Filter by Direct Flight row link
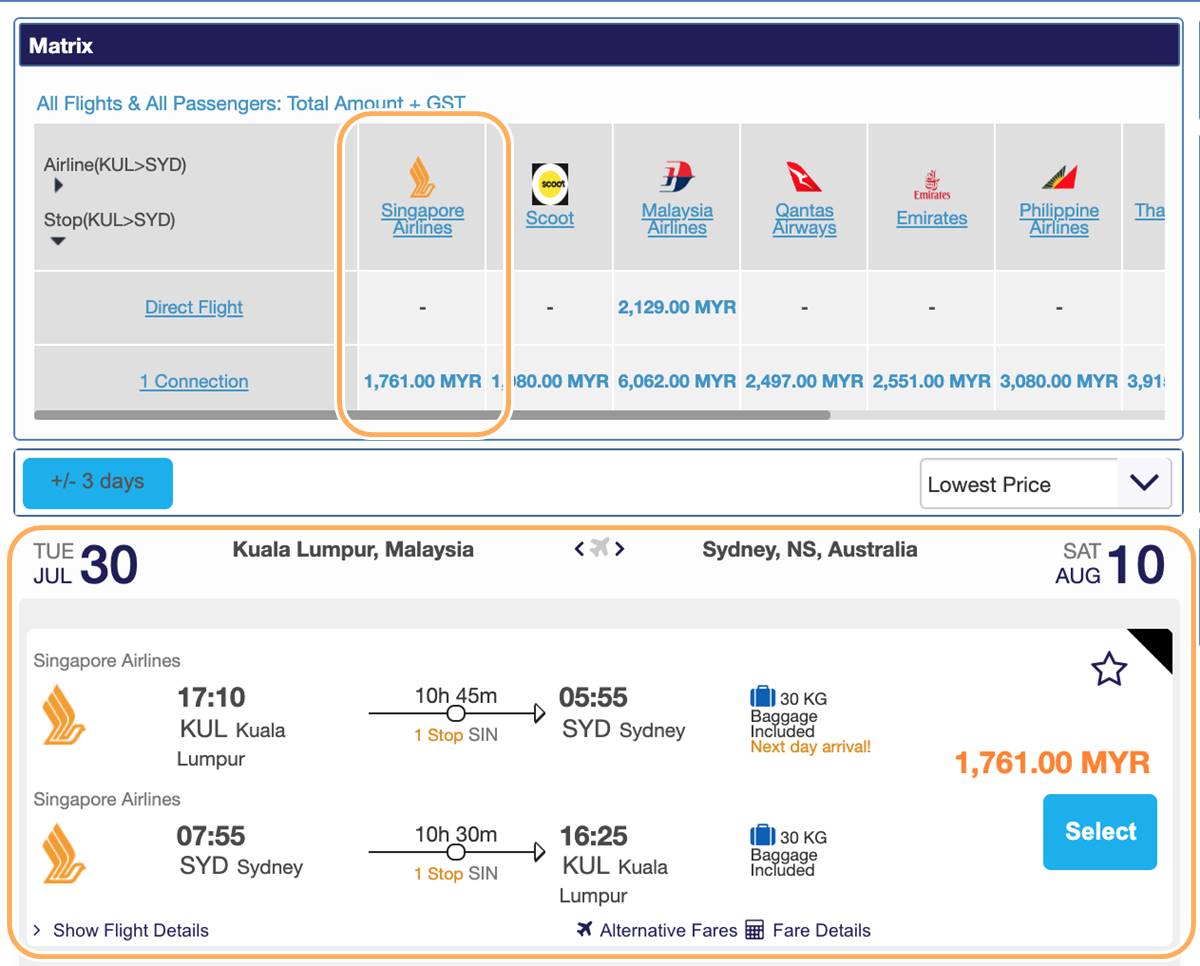 [194, 307]
